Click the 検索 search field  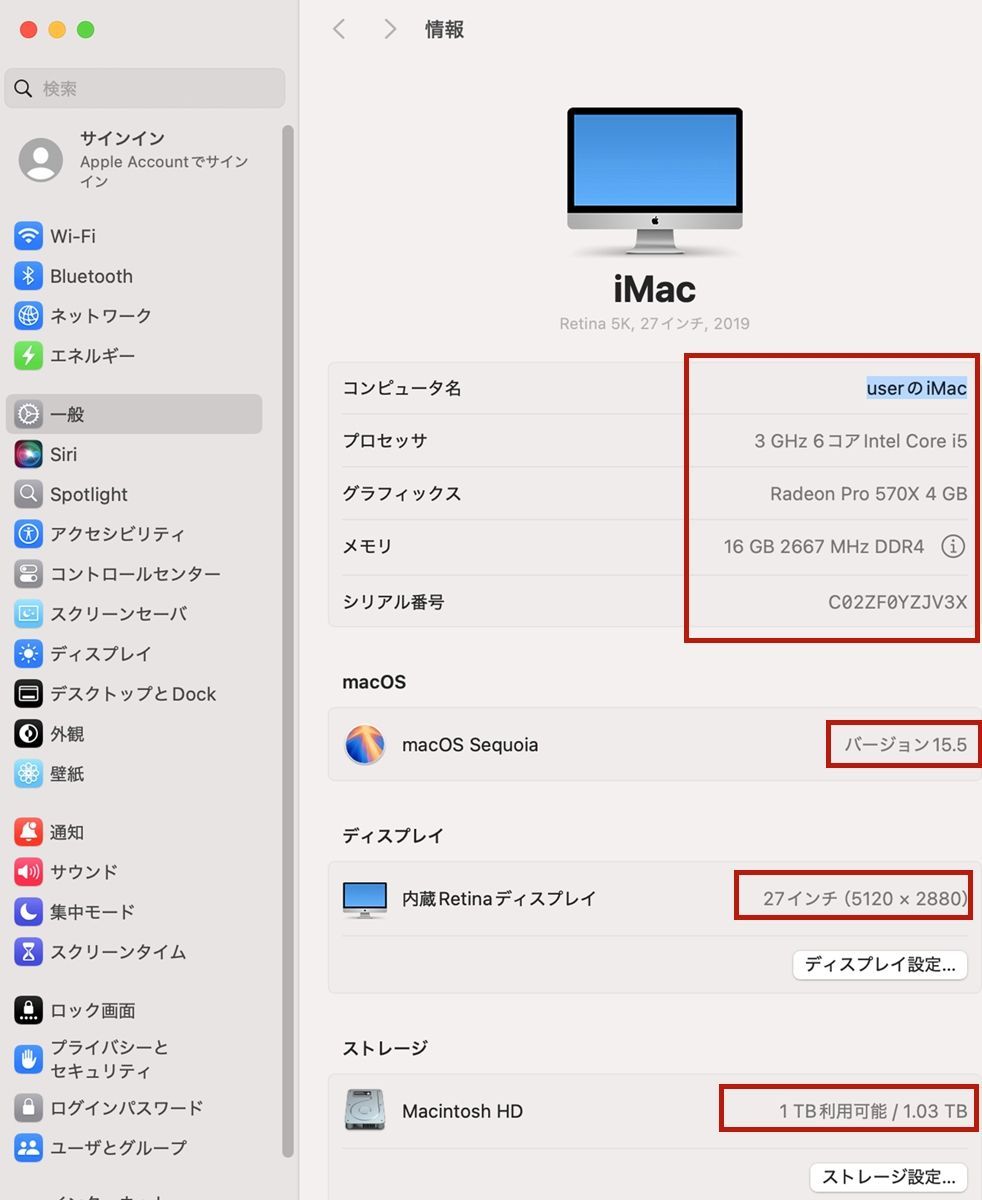click(x=145, y=89)
